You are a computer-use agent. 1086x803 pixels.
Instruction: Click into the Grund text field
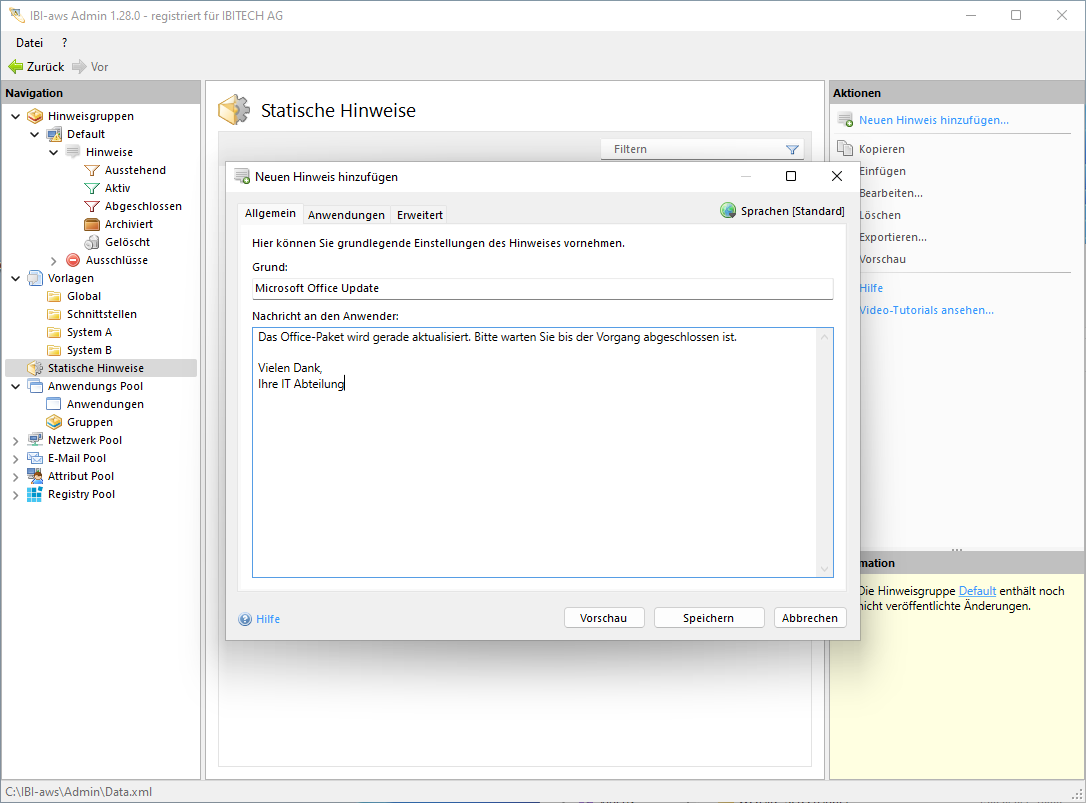pos(542,288)
